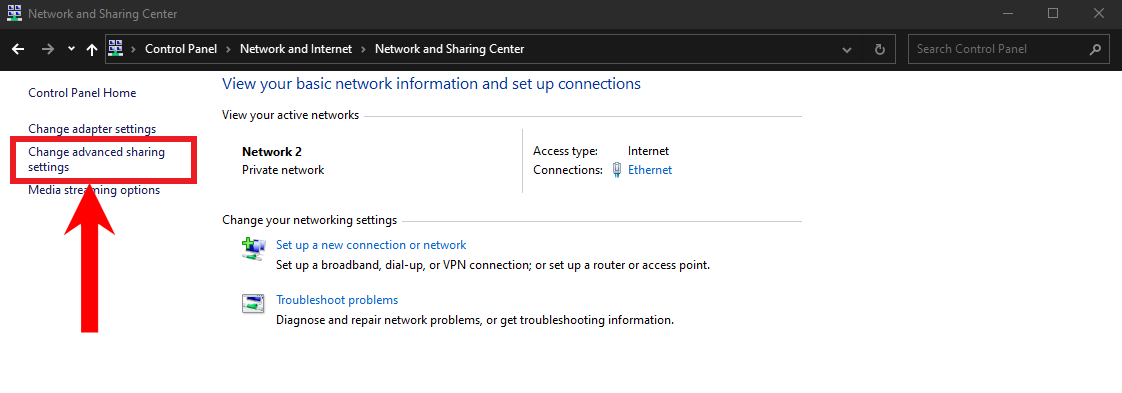This screenshot has width=1122, height=393.
Task: Go up one level with Up arrow
Action: coord(91,49)
